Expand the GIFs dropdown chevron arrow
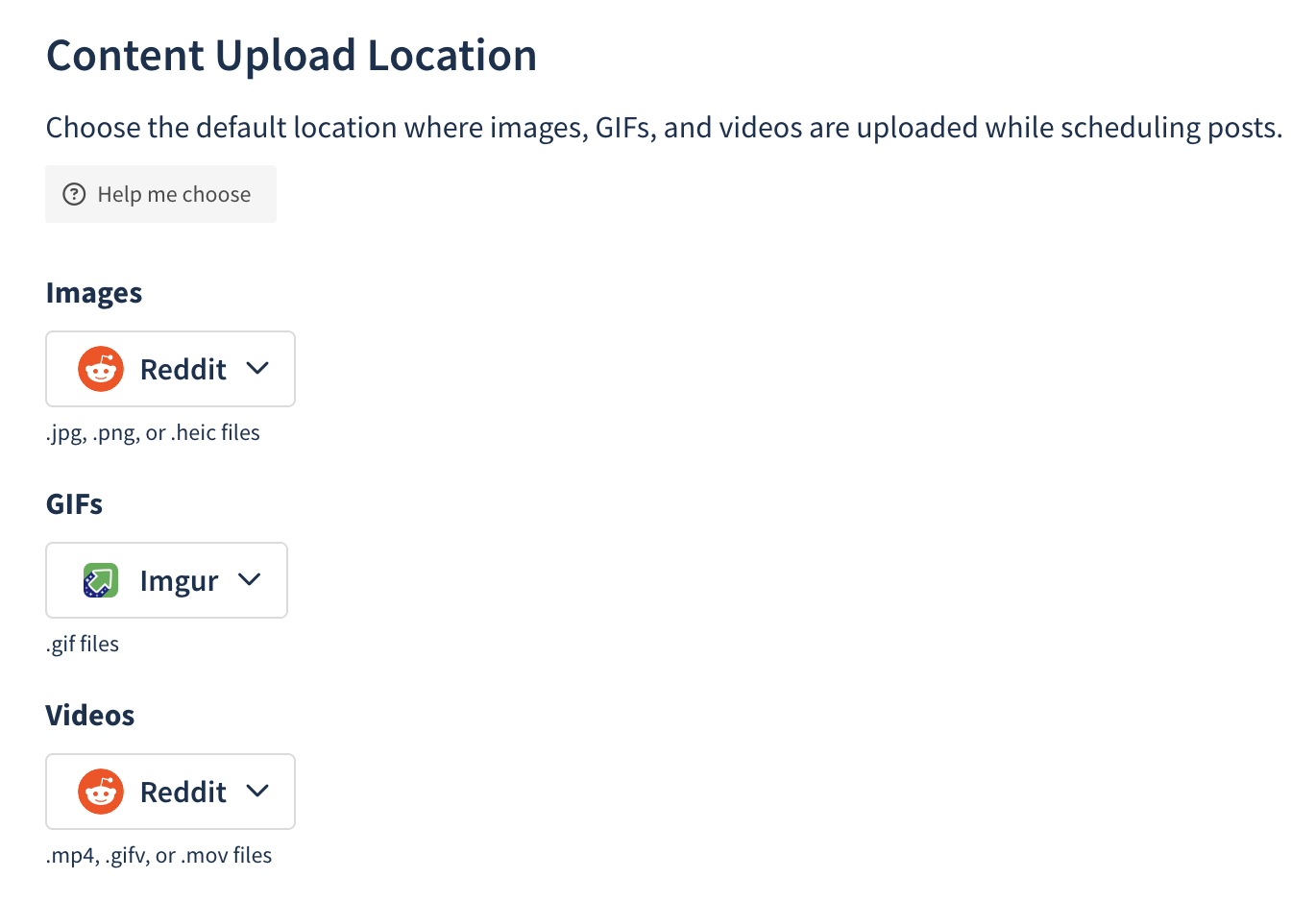This screenshot has width=1316, height=903. click(250, 579)
